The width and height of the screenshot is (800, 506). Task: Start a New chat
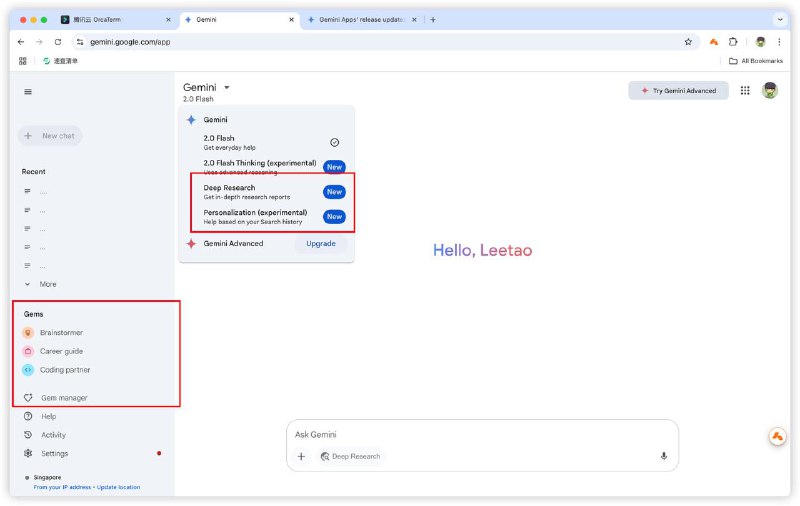coord(51,136)
